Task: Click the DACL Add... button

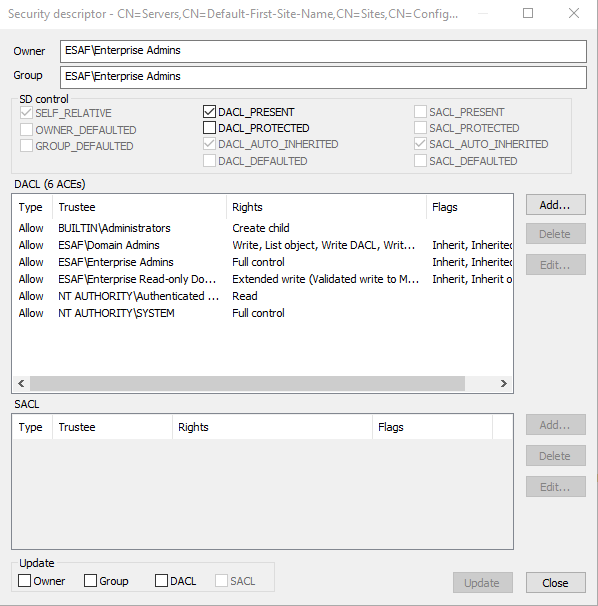Action: click(x=555, y=205)
